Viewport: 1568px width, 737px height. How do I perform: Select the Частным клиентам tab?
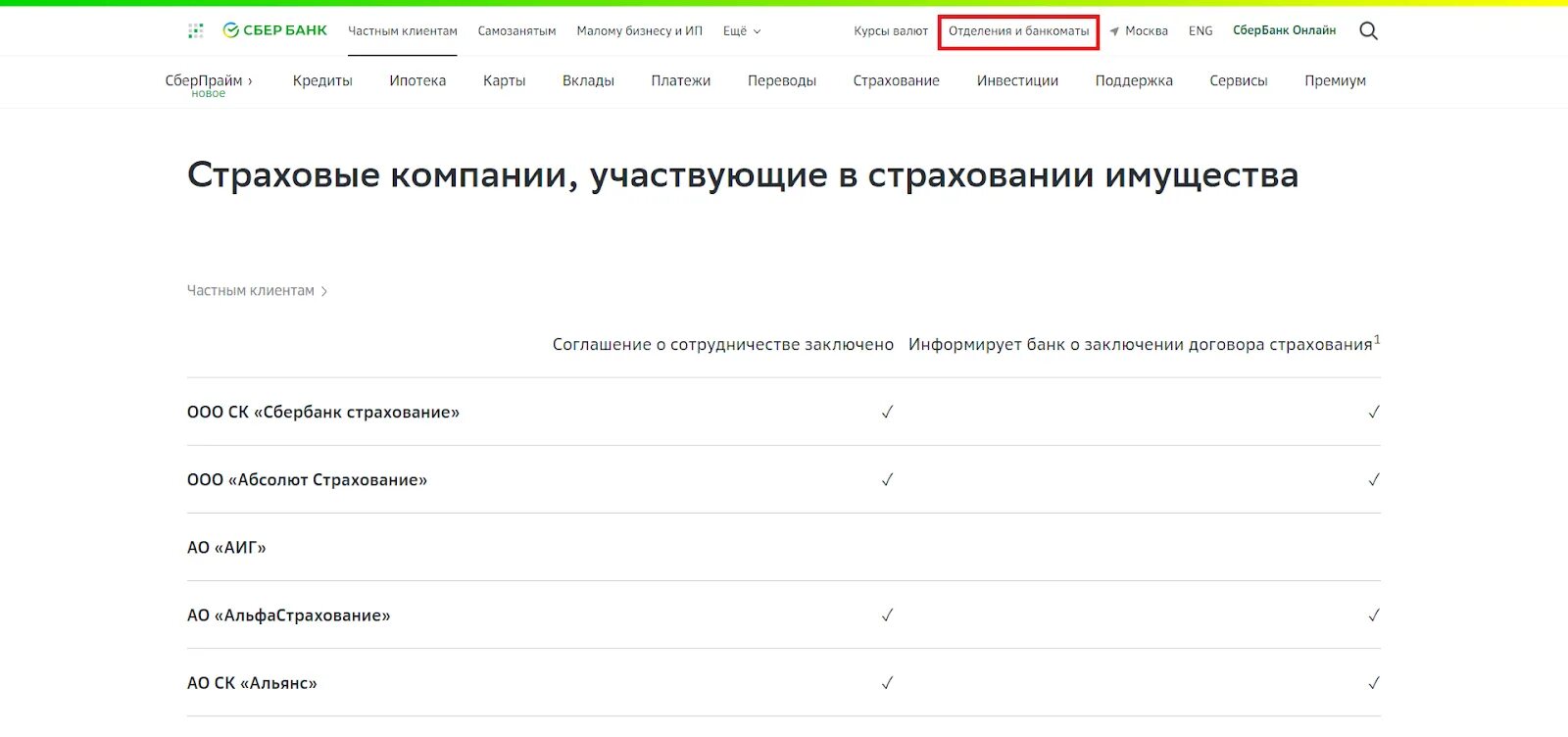click(403, 31)
